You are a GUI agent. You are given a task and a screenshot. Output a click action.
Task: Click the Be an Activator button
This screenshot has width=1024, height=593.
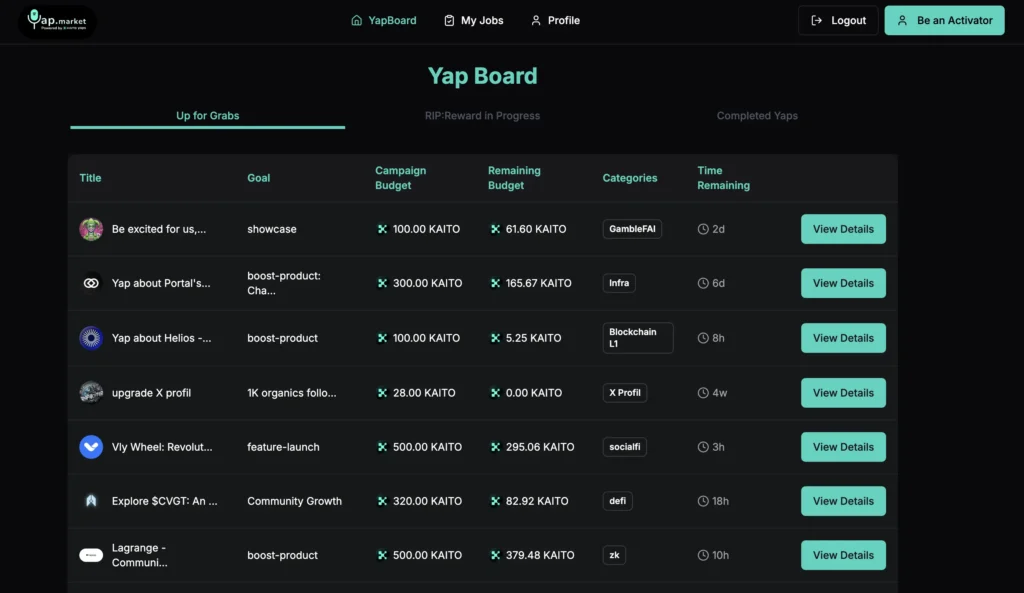coord(944,20)
